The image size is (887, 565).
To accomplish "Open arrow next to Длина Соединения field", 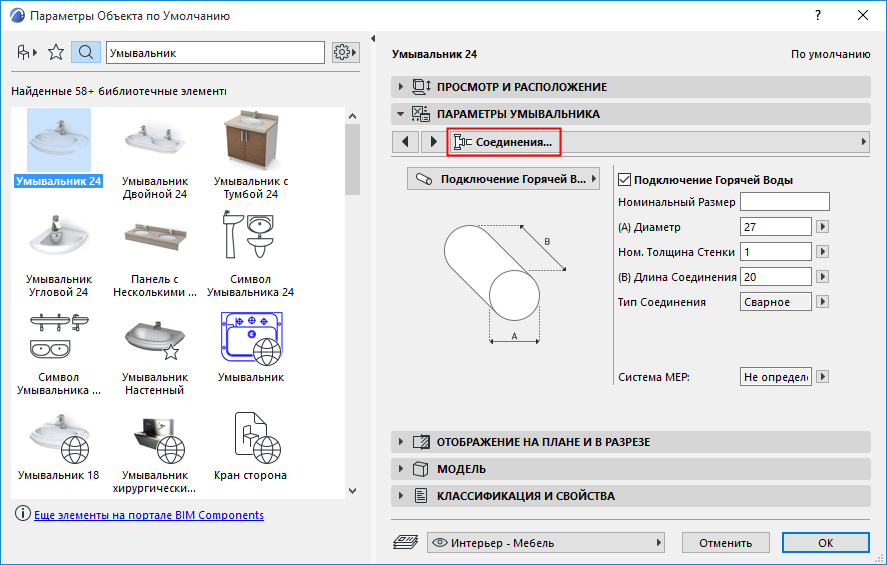I will tap(823, 277).
